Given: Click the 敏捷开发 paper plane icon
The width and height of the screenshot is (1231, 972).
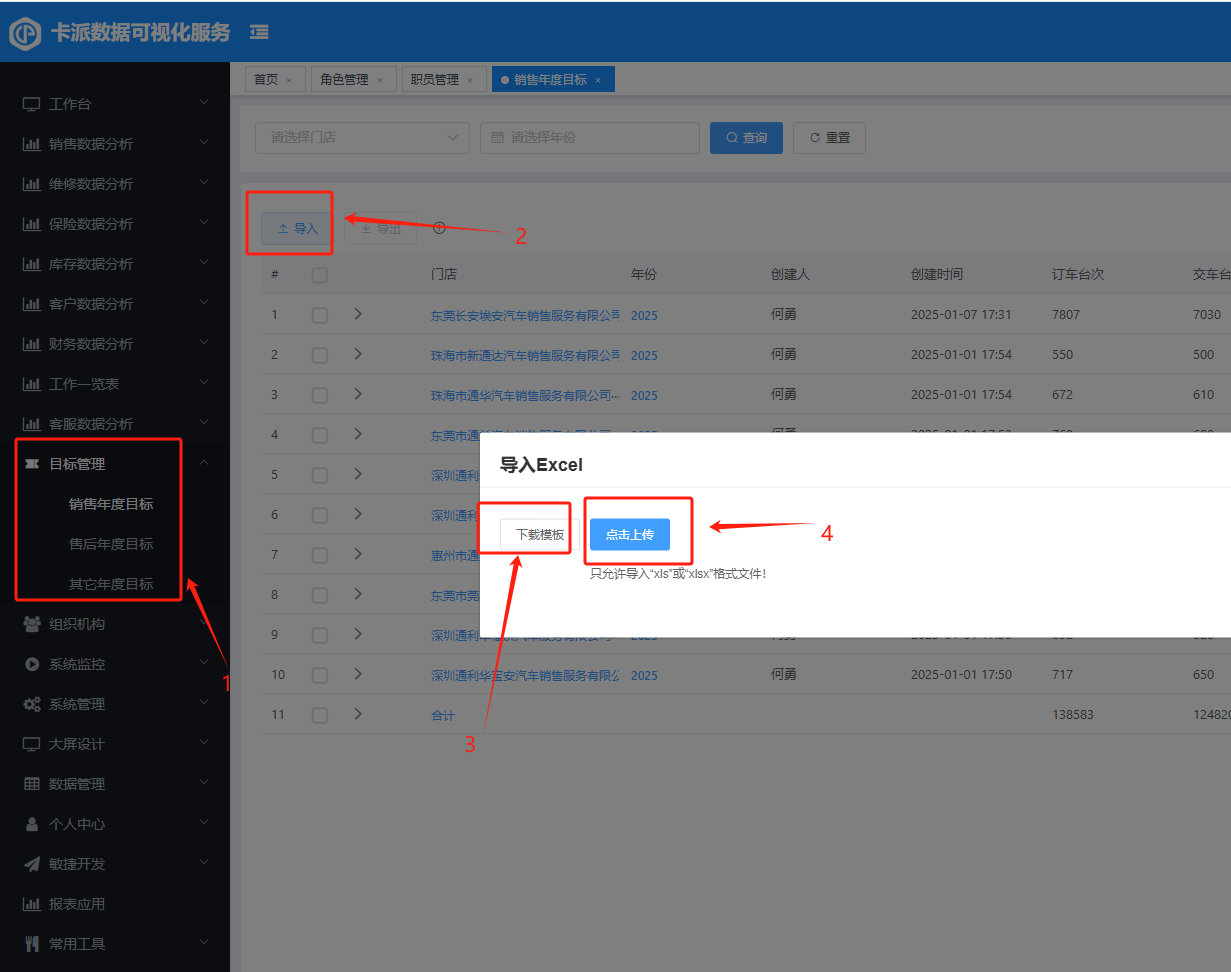Looking at the screenshot, I should (x=31, y=864).
